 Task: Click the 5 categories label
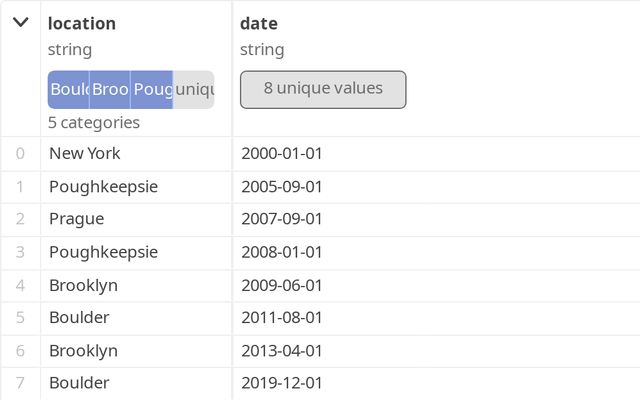tap(94, 122)
